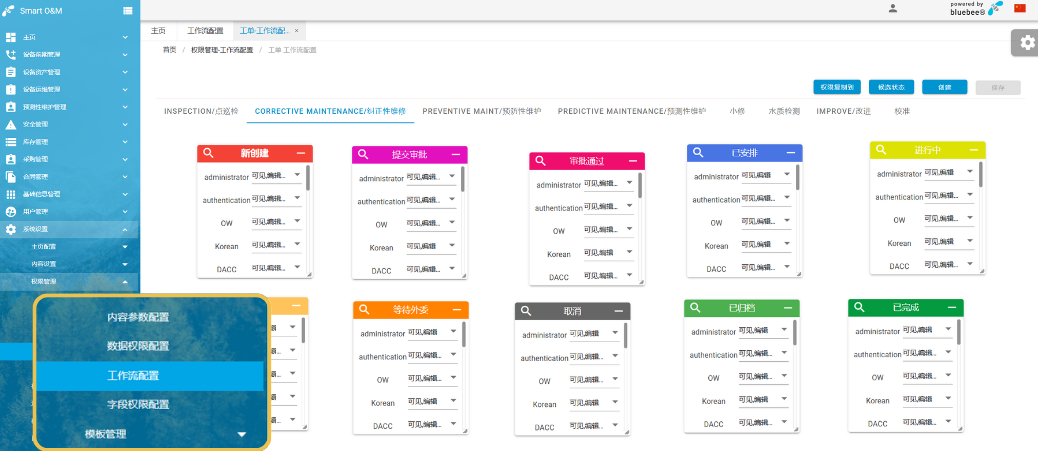Viewport: 1038px width, 451px height.
Task: Select the PREDICTIVE MAINTENANCE tab
Action: 632,111
